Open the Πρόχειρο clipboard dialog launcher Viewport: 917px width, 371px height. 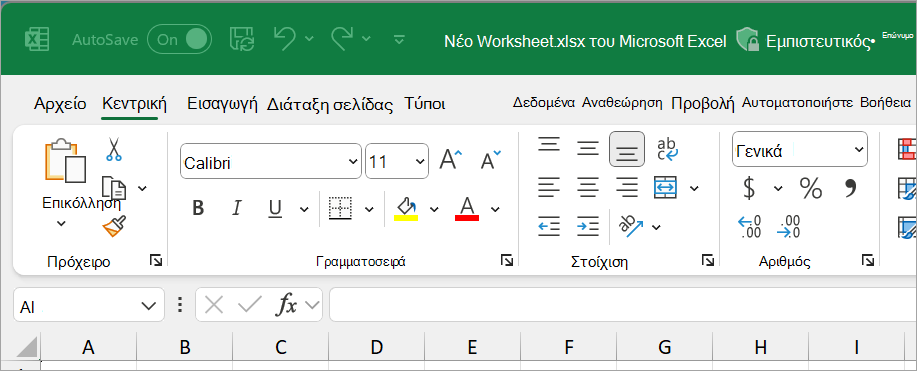[x=156, y=261]
